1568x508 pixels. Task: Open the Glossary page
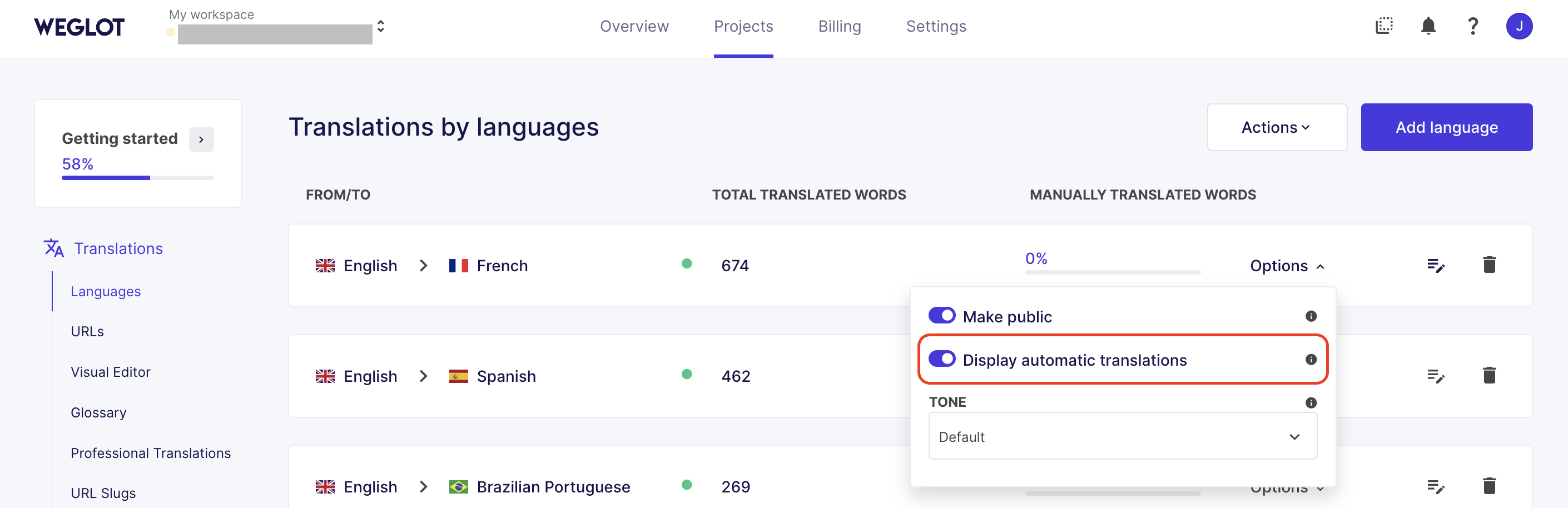[x=98, y=412]
